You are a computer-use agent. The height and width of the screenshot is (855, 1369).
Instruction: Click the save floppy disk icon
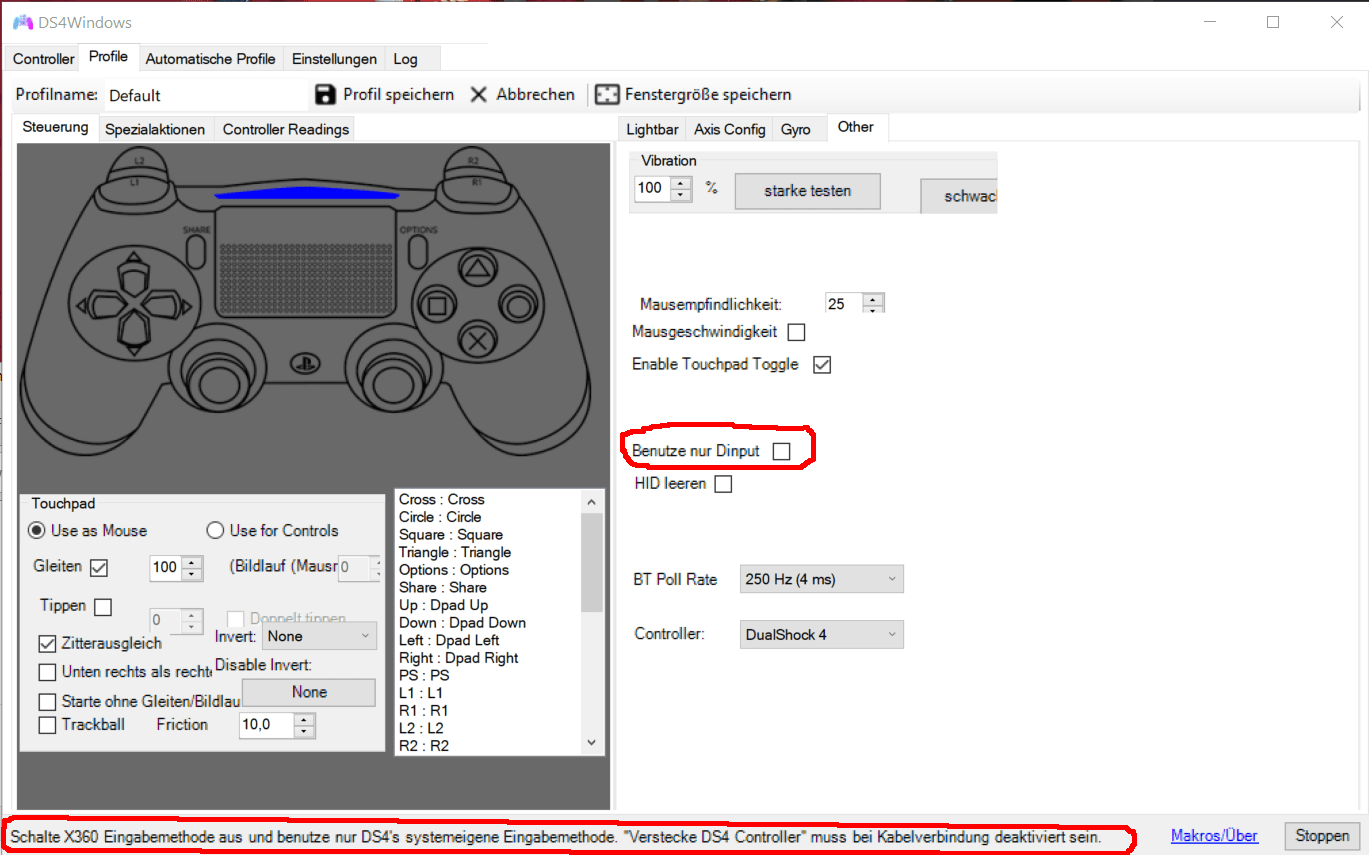[x=325, y=94]
